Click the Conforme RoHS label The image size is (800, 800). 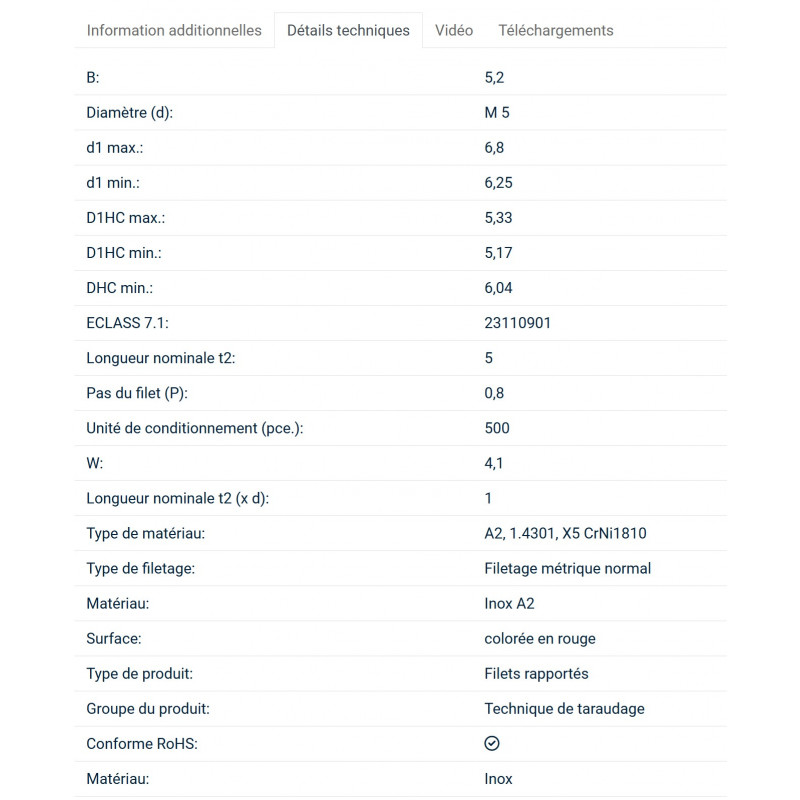[x=142, y=744]
